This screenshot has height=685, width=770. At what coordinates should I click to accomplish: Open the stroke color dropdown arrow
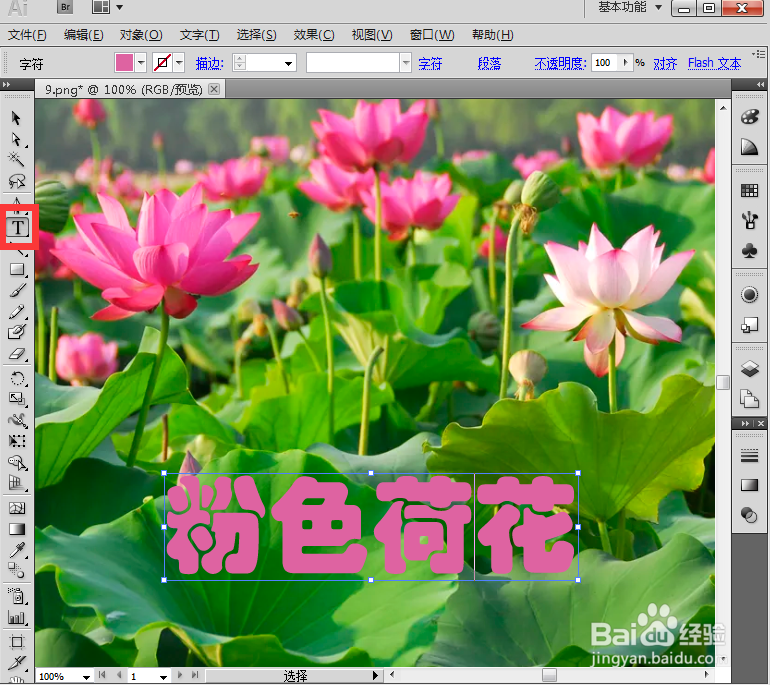click(x=179, y=63)
